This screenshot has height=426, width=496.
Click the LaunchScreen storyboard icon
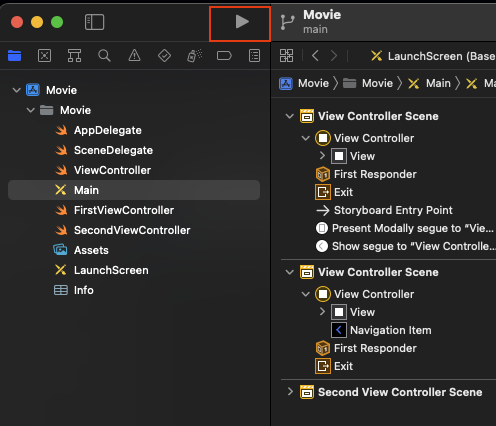pos(61,270)
